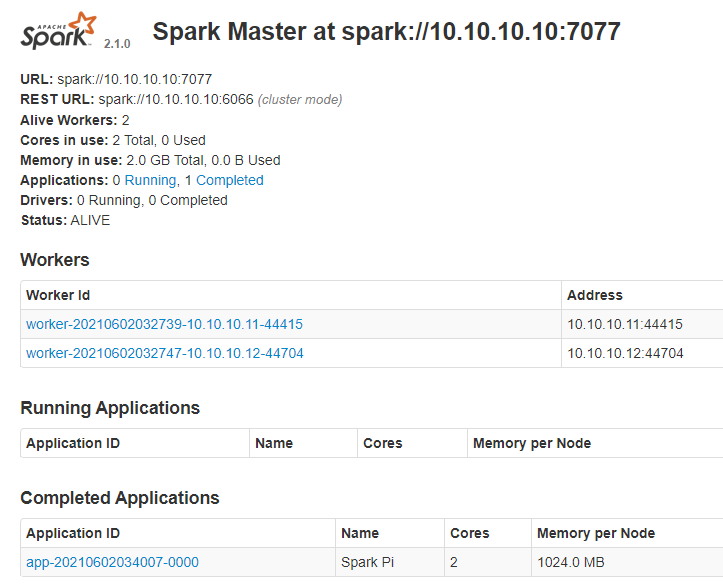723x587 pixels.
Task: Open application app-20210602034007-0000
Action: tap(112, 562)
